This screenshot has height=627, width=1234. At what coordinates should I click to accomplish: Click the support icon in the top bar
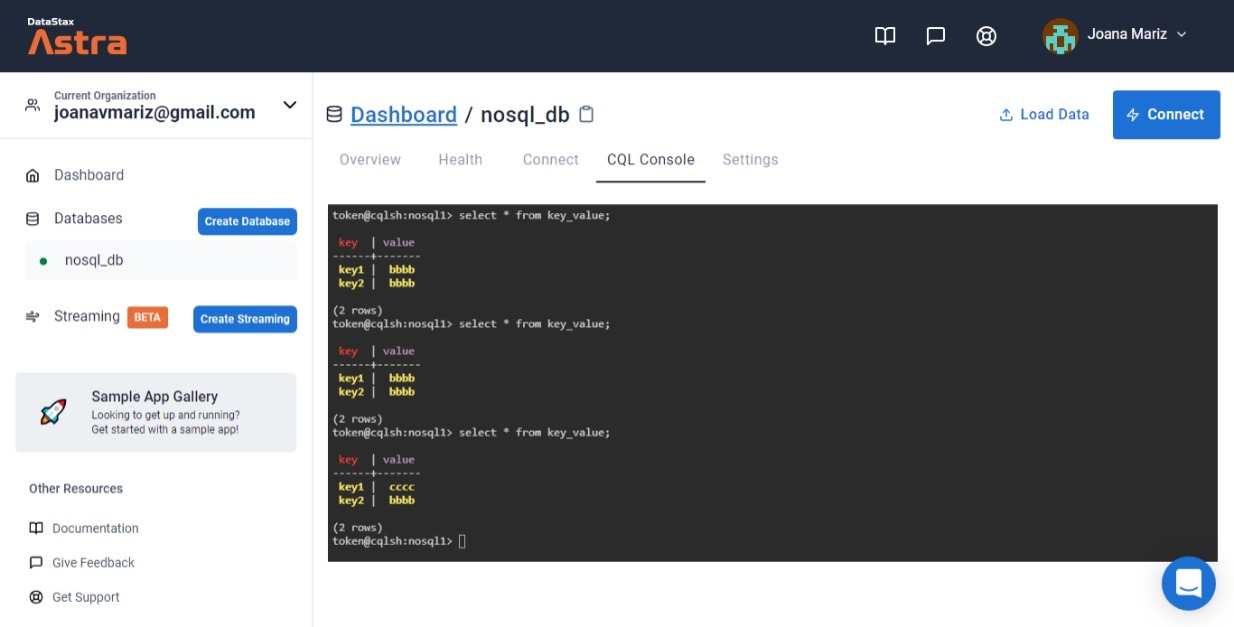tap(986, 35)
